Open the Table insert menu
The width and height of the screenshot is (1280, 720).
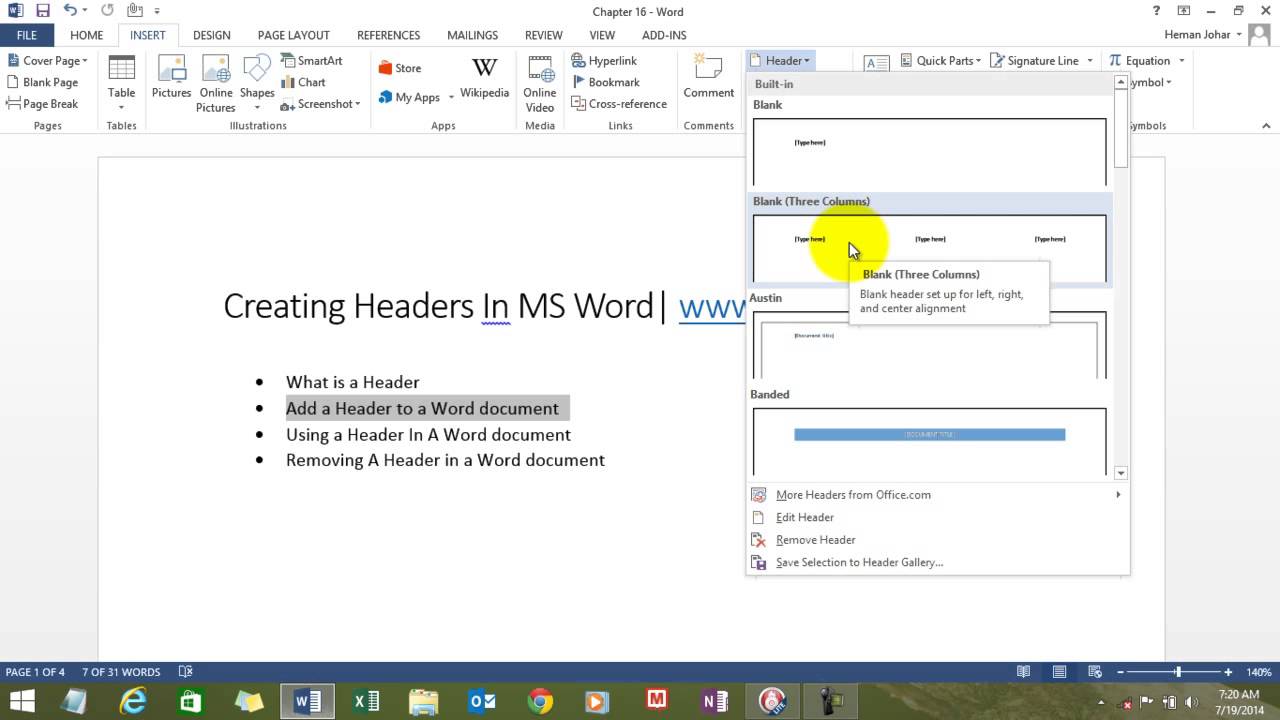click(121, 84)
